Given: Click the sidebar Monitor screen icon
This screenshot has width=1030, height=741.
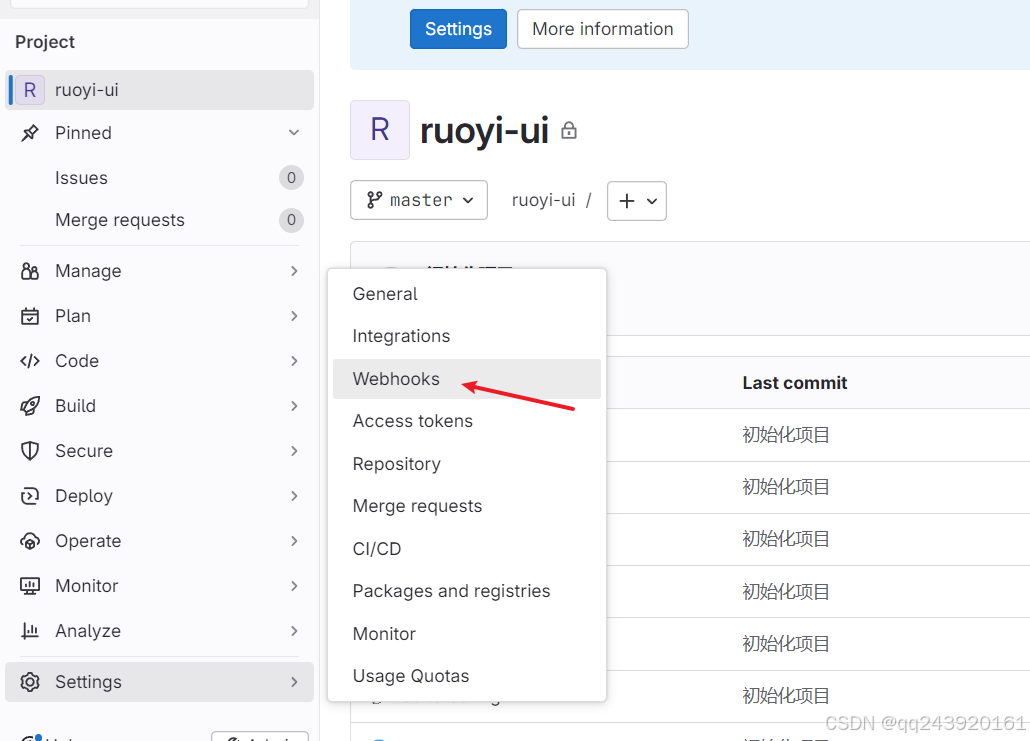Looking at the screenshot, I should click(x=30, y=586).
